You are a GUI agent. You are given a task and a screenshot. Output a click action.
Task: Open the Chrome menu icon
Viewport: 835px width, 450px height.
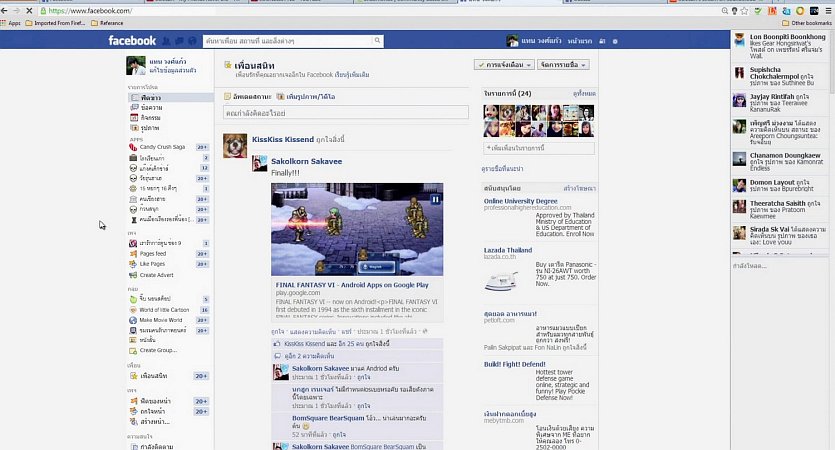point(828,10)
